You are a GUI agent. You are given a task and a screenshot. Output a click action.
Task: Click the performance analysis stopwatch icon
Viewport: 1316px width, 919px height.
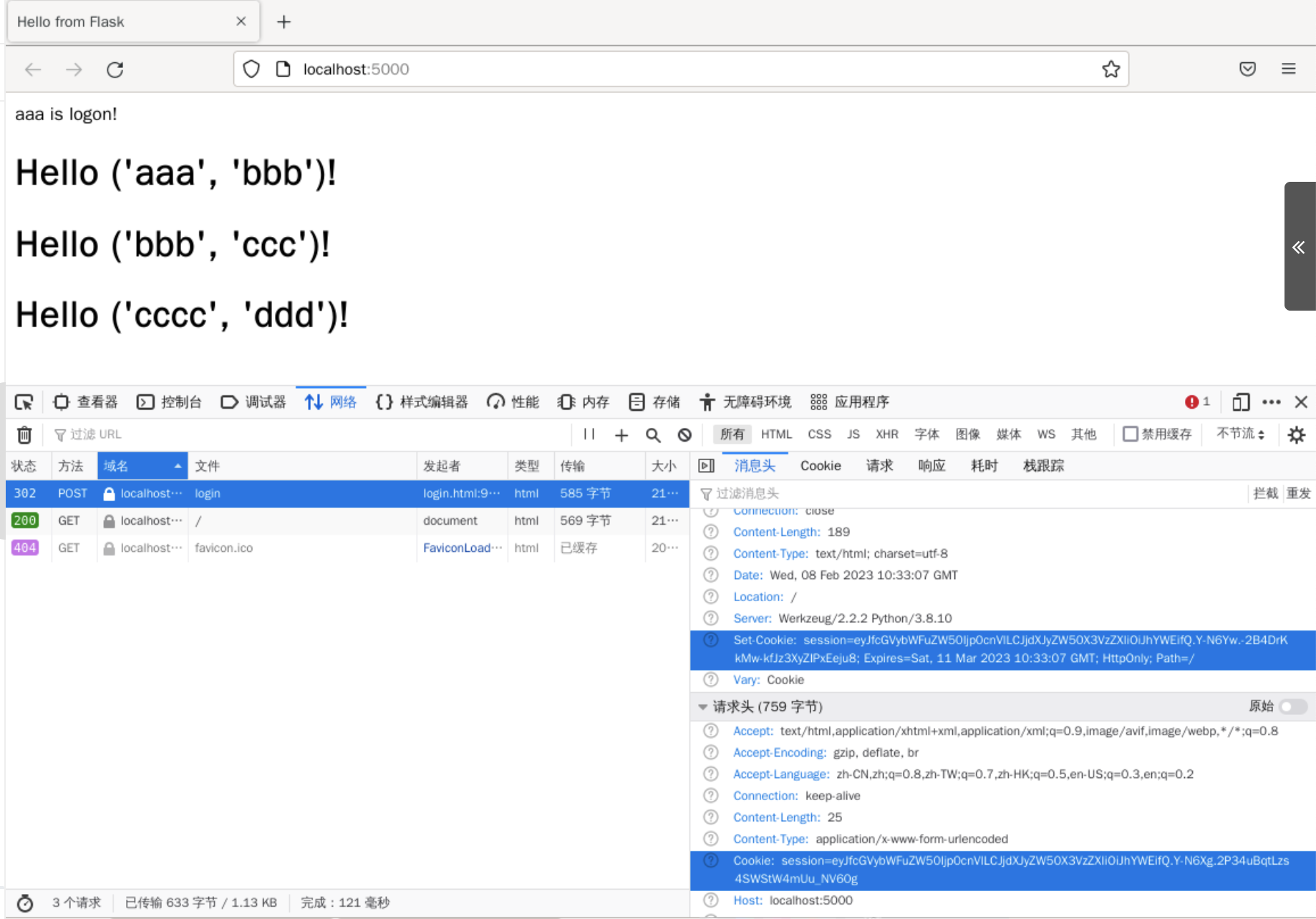[x=24, y=903]
